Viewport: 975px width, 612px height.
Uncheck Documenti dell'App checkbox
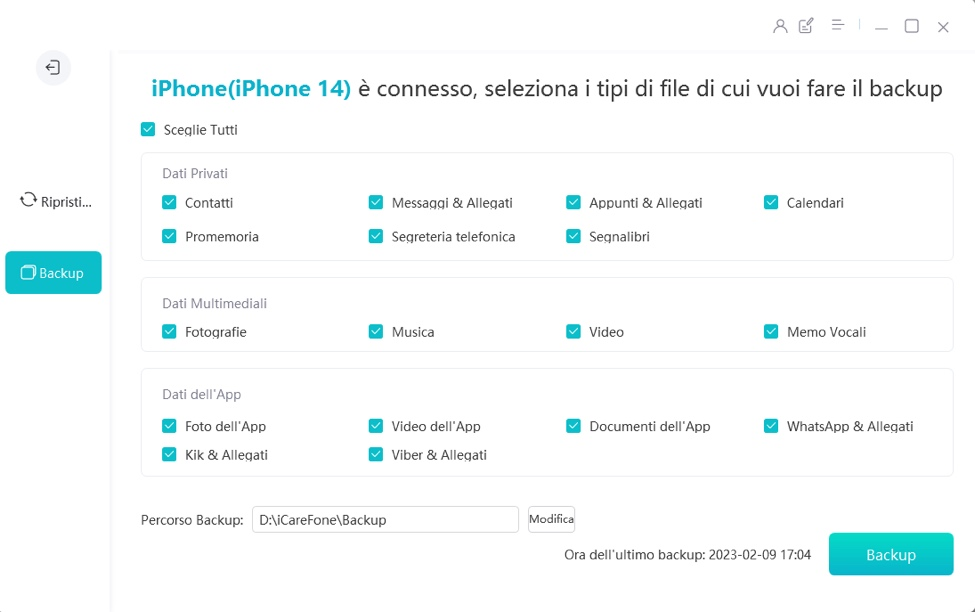point(573,426)
